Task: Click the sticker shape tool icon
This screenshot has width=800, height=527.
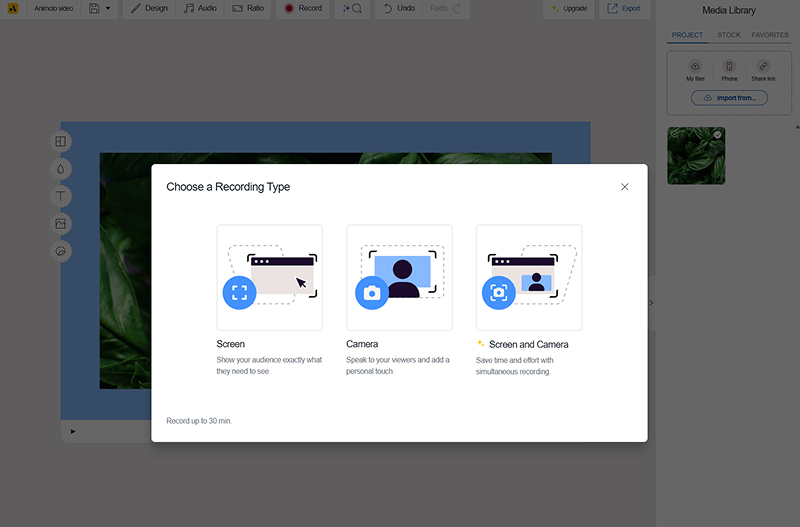Action: (x=61, y=251)
